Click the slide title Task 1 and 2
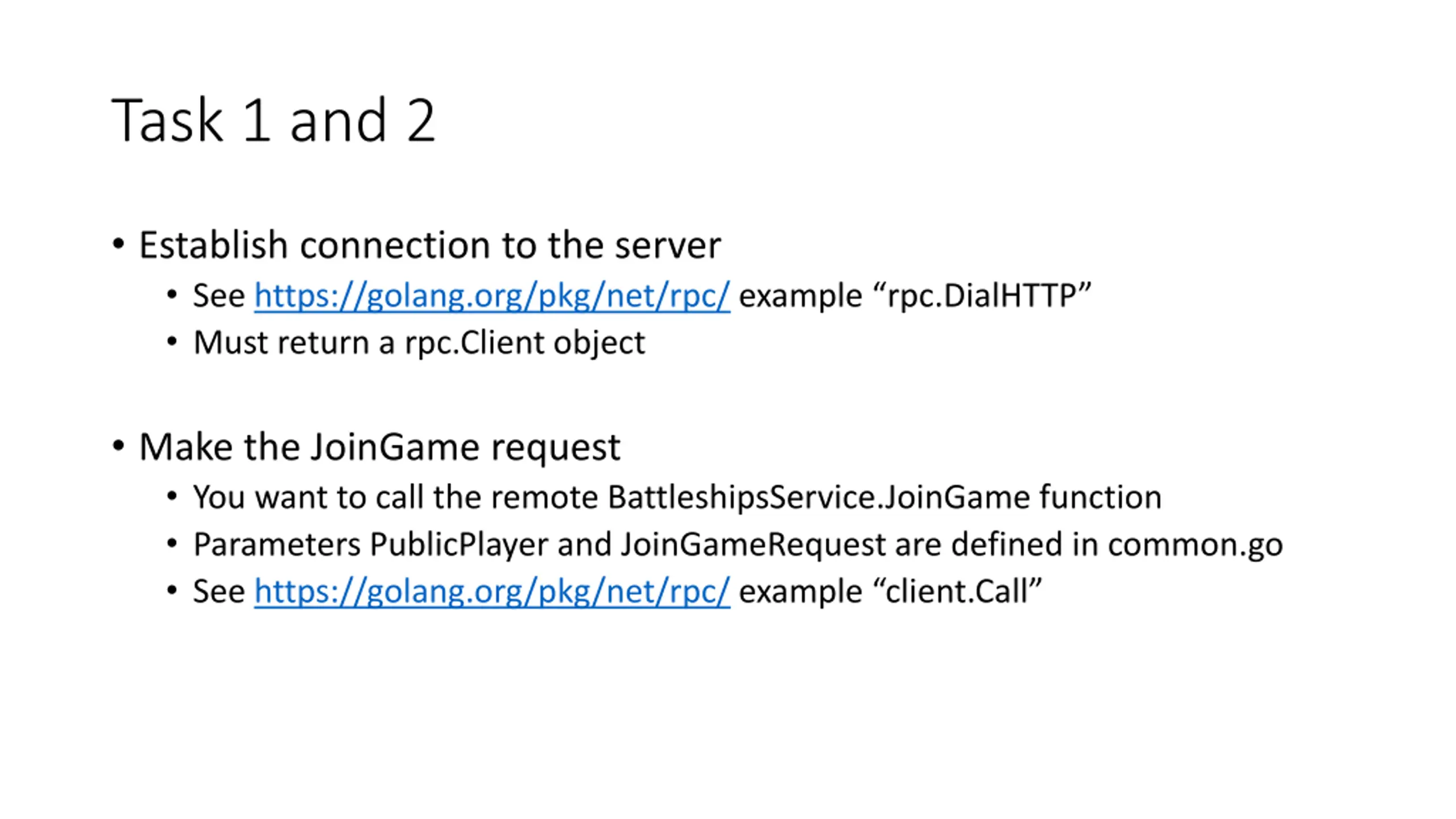1456x819 pixels. point(274,120)
